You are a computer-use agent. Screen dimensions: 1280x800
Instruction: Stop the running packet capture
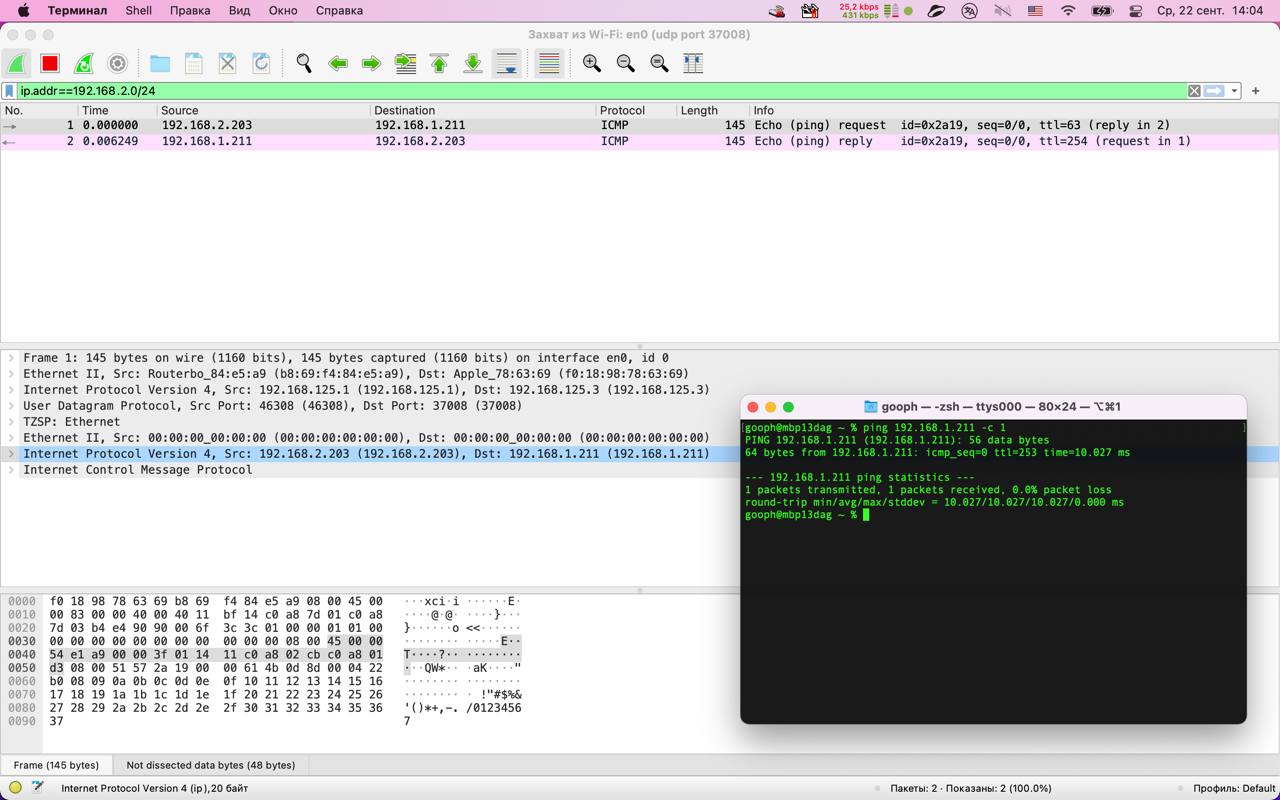[x=50, y=63]
